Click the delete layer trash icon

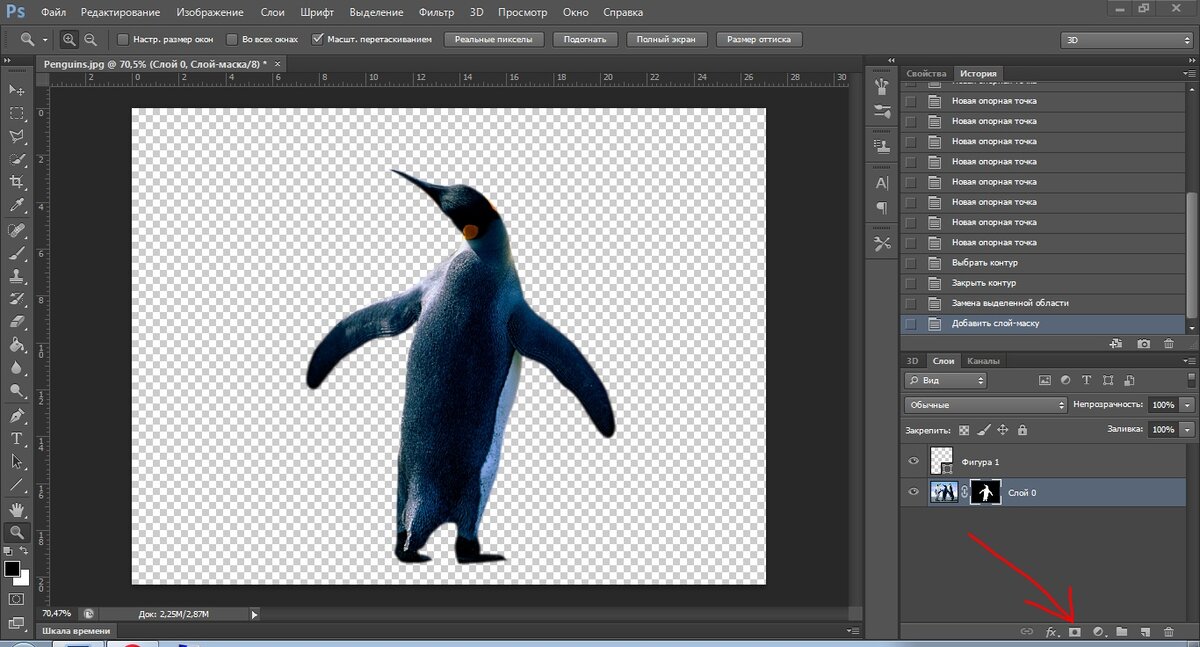[1168, 632]
